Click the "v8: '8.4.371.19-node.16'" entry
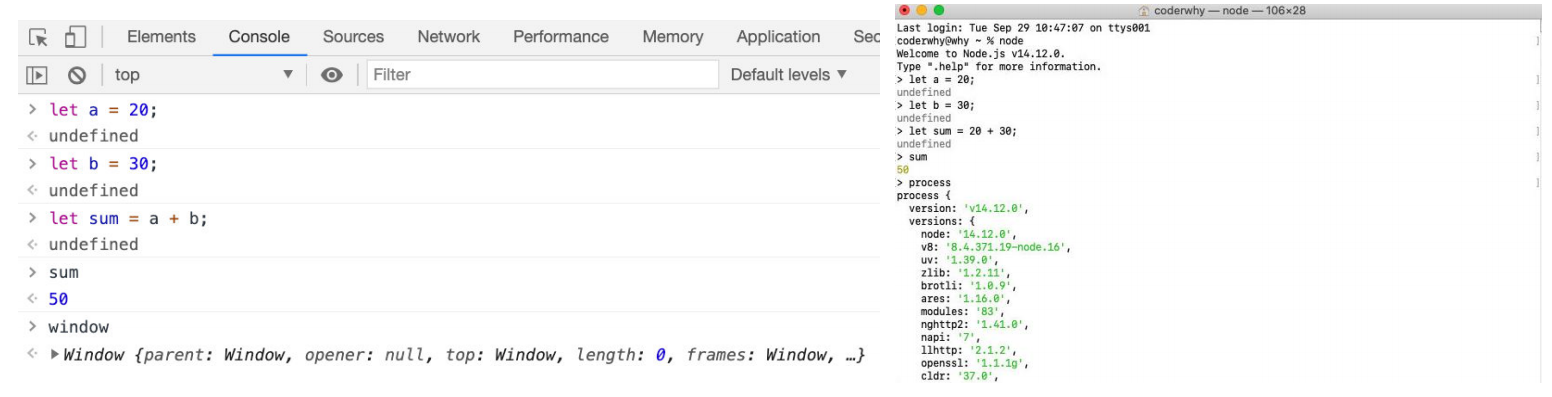 [996, 247]
